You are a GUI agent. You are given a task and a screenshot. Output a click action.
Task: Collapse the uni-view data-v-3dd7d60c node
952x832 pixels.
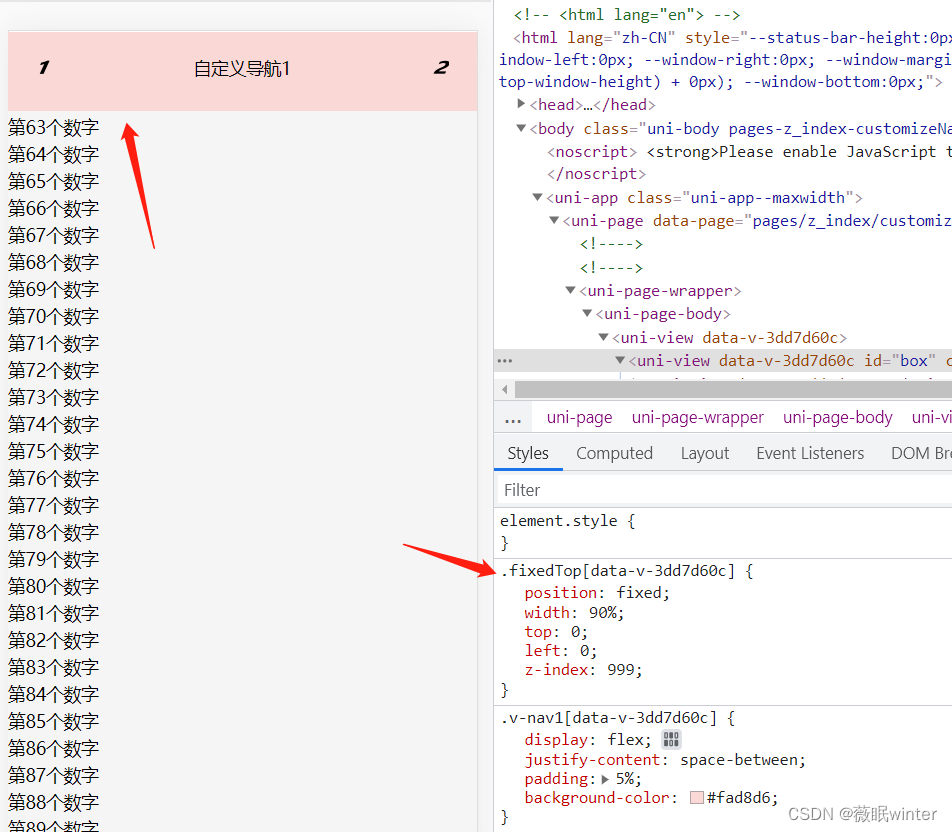click(603, 337)
